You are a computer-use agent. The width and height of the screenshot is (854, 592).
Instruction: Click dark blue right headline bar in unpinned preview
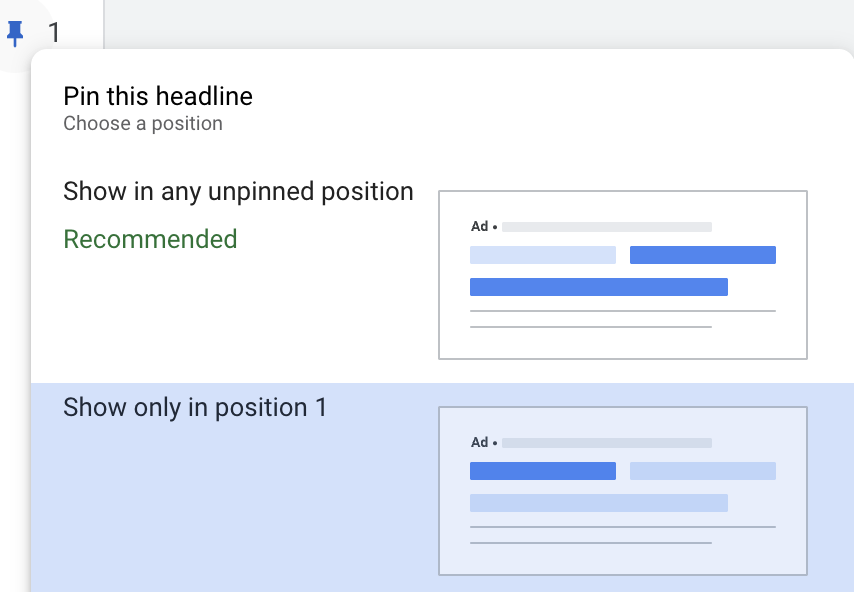coord(703,255)
